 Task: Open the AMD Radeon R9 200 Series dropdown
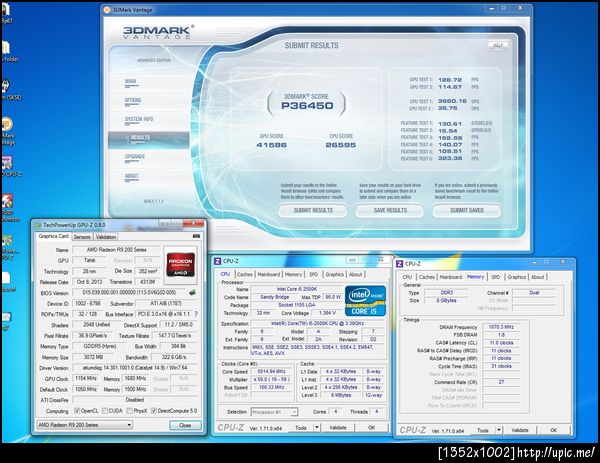click(85, 425)
